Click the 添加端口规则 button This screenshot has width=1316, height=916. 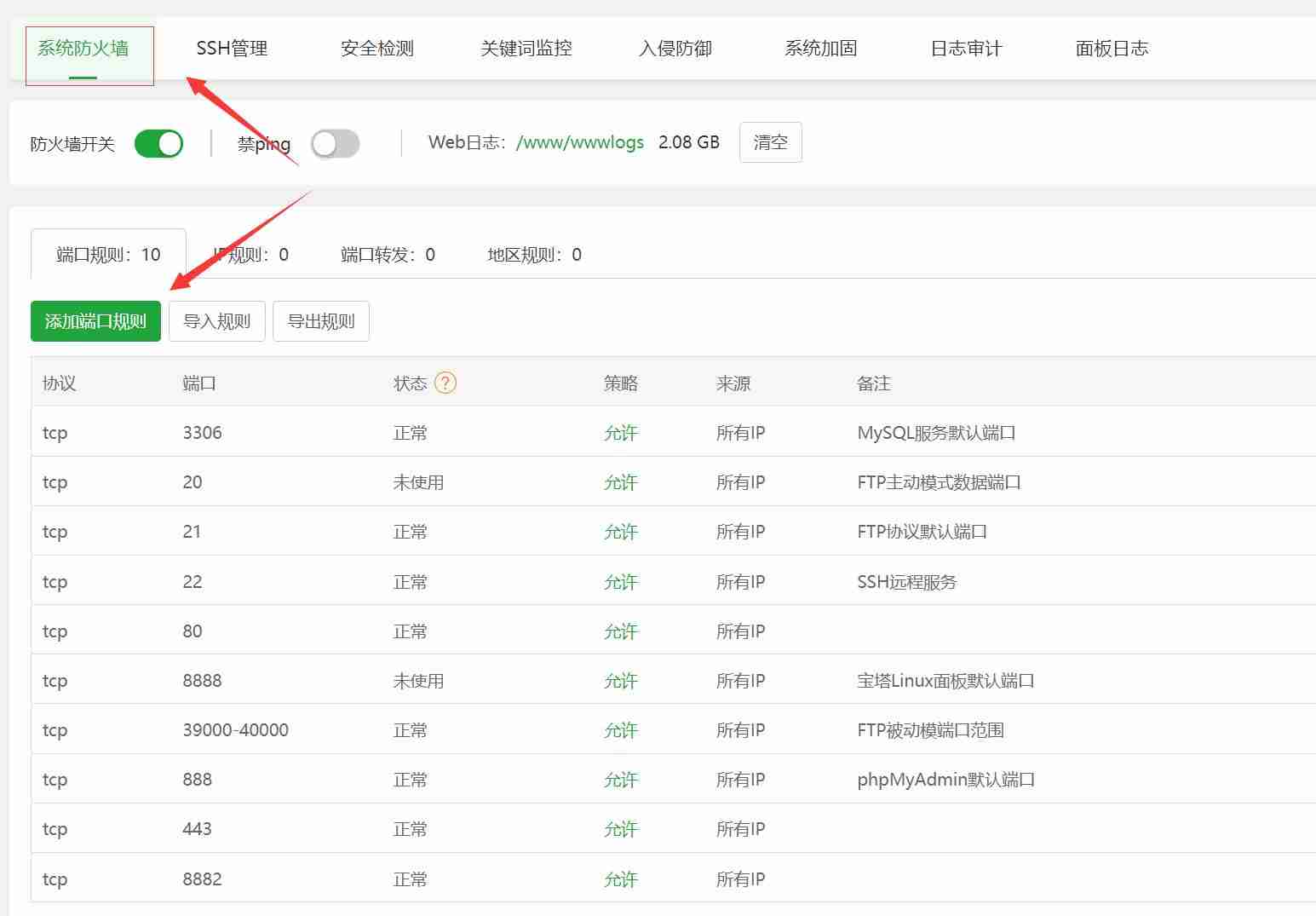click(95, 321)
